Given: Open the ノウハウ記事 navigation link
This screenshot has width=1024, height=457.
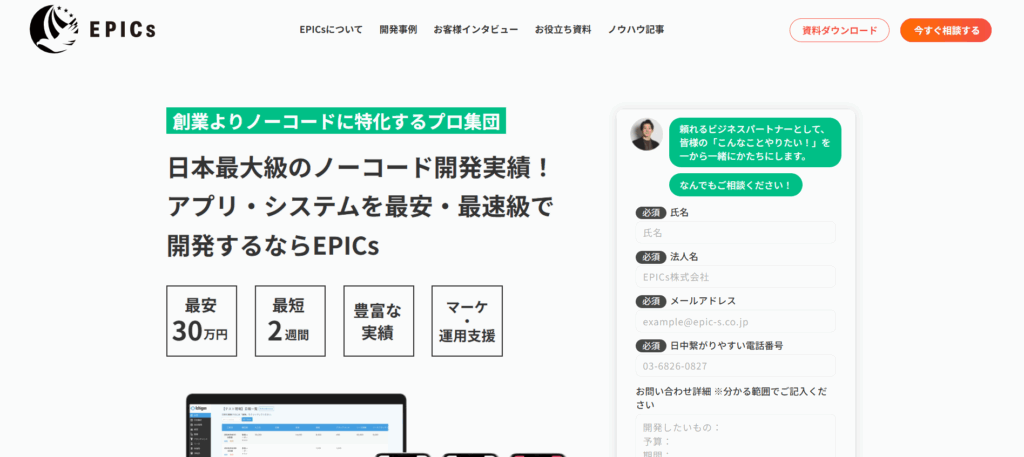Looking at the screenshot, I should pos(636,29).
